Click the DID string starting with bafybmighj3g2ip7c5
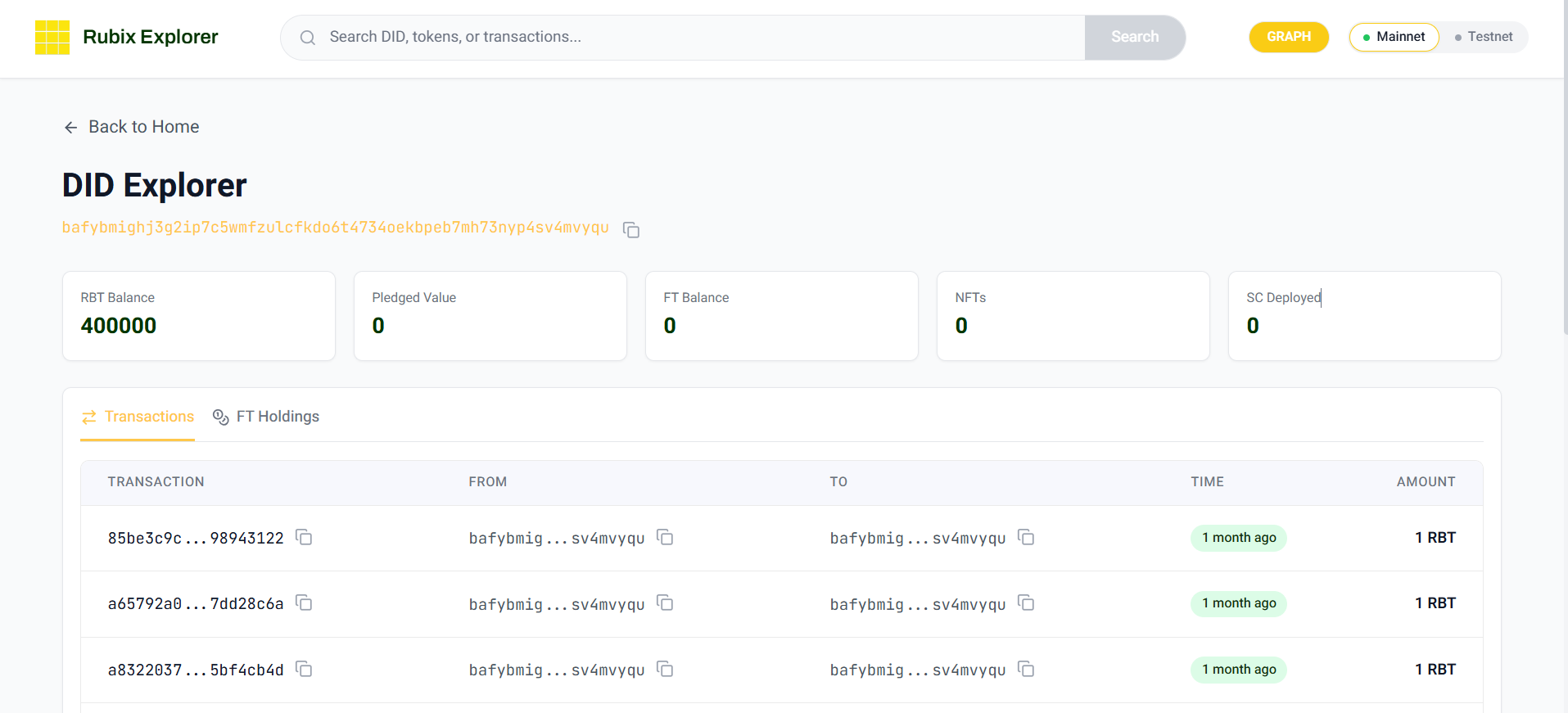 point(336,228)
